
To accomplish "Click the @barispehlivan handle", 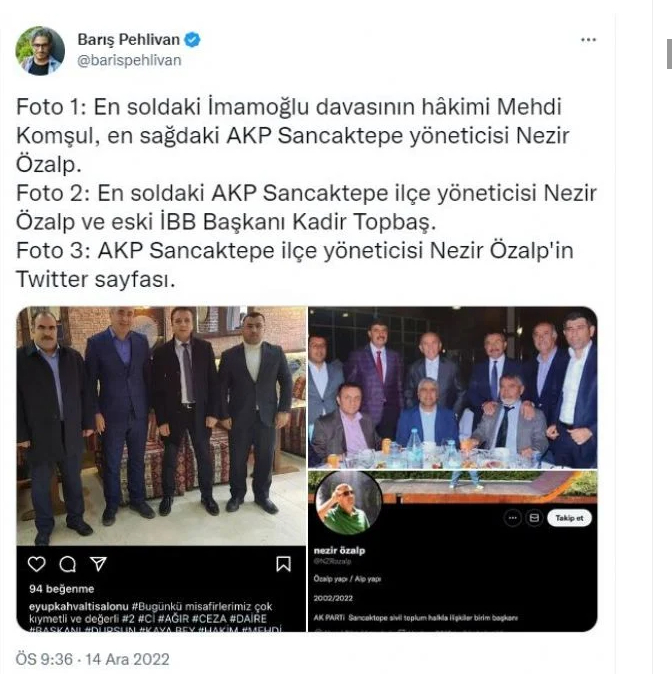I will 129,60.
